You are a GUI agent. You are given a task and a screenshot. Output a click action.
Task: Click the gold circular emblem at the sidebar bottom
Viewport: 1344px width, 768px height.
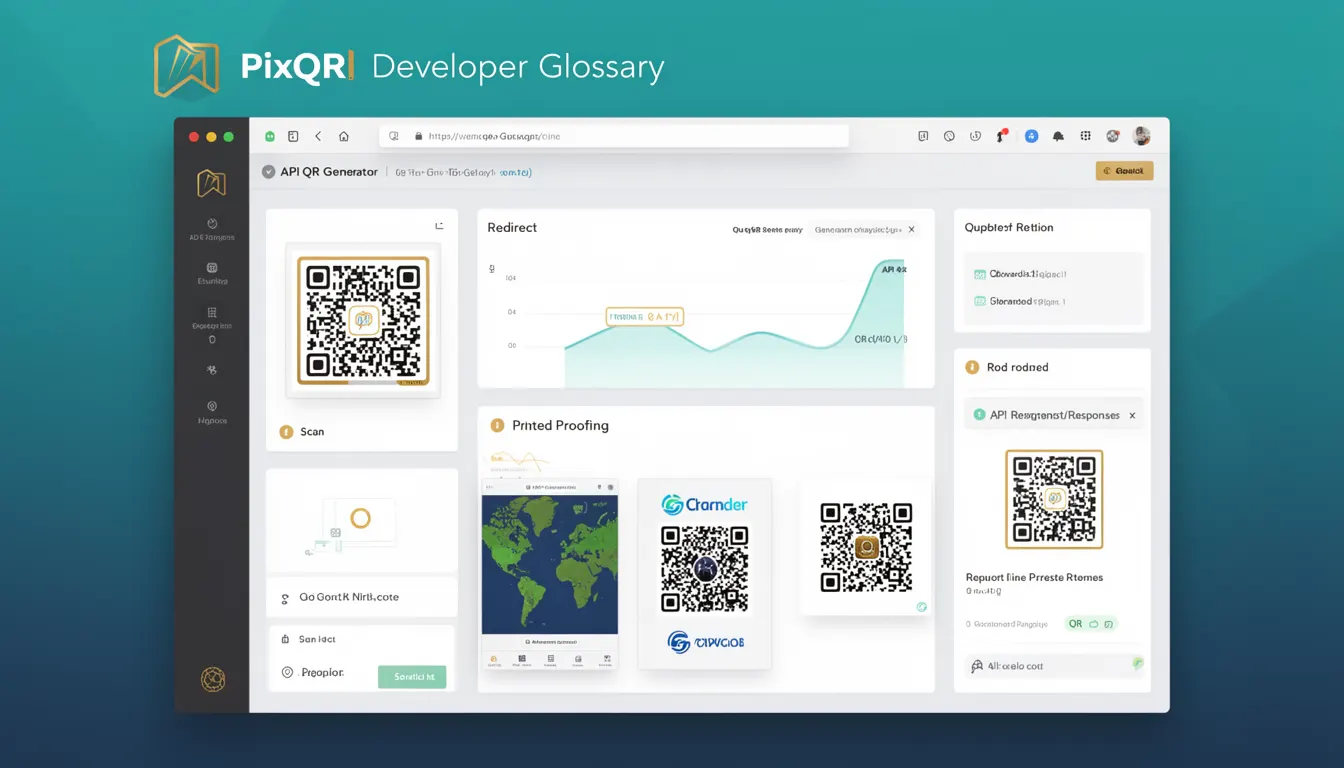213,679
